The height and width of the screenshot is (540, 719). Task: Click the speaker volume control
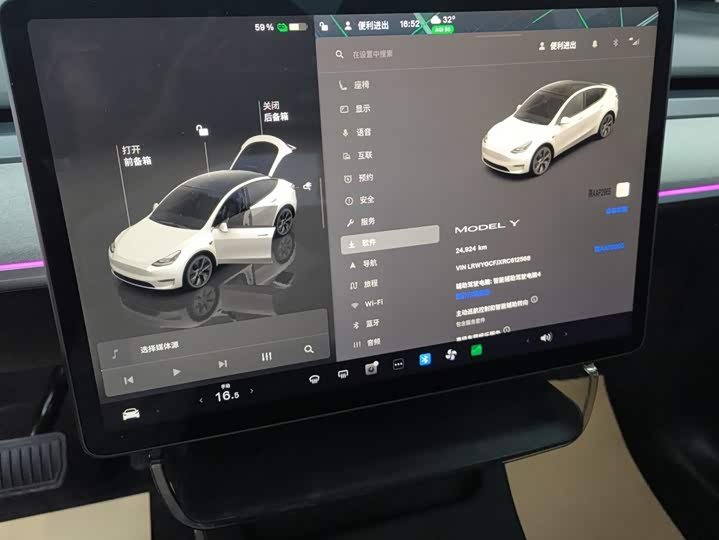point(546,338)
